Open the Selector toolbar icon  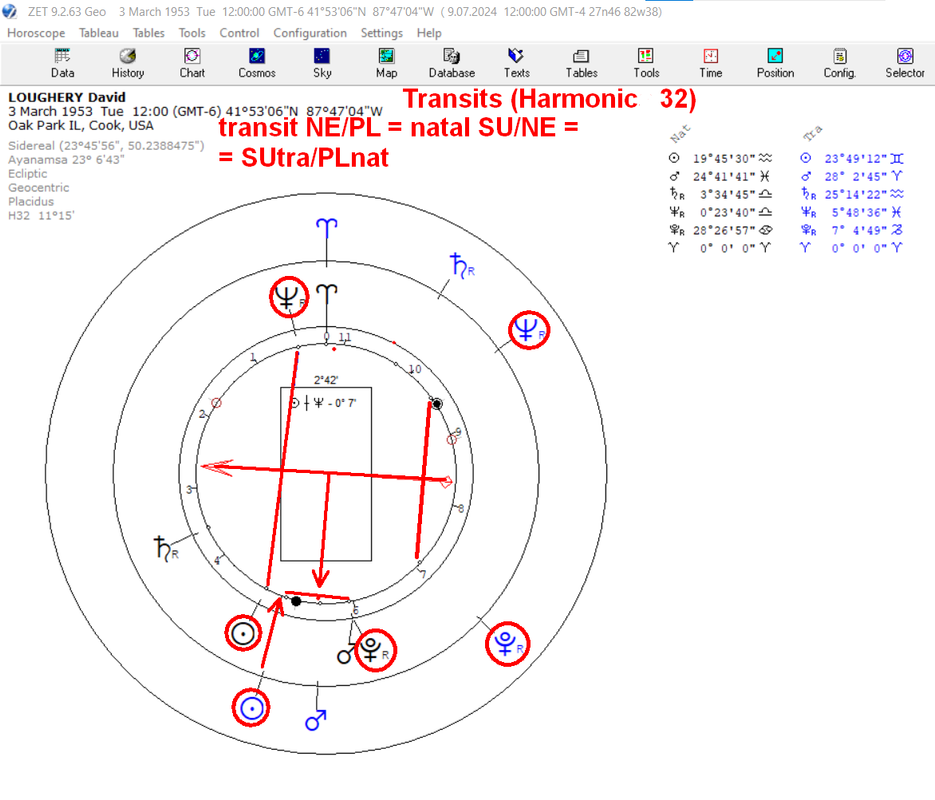[x=905, y=63]
